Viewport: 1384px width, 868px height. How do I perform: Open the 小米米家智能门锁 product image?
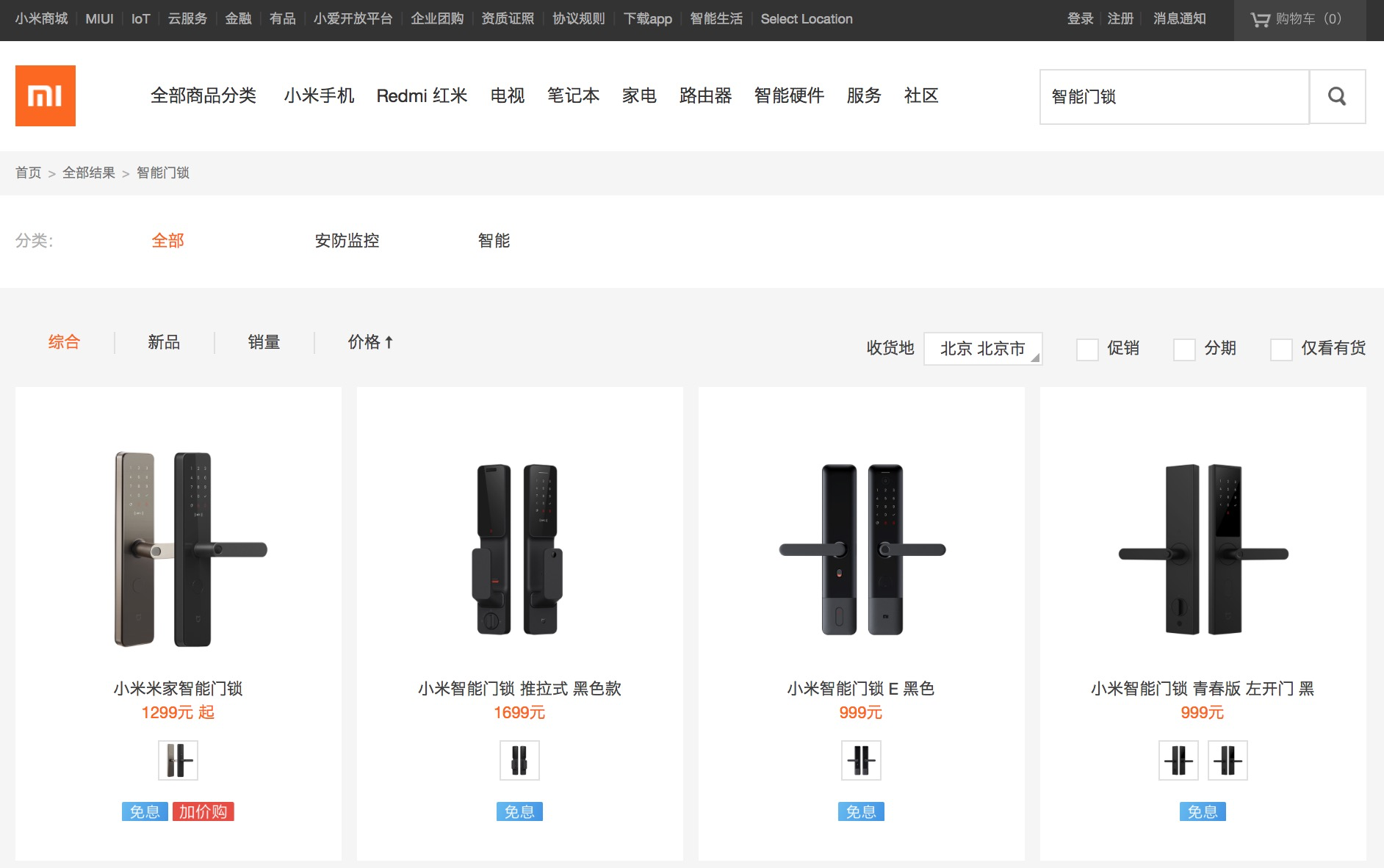(x=190, y=549)
